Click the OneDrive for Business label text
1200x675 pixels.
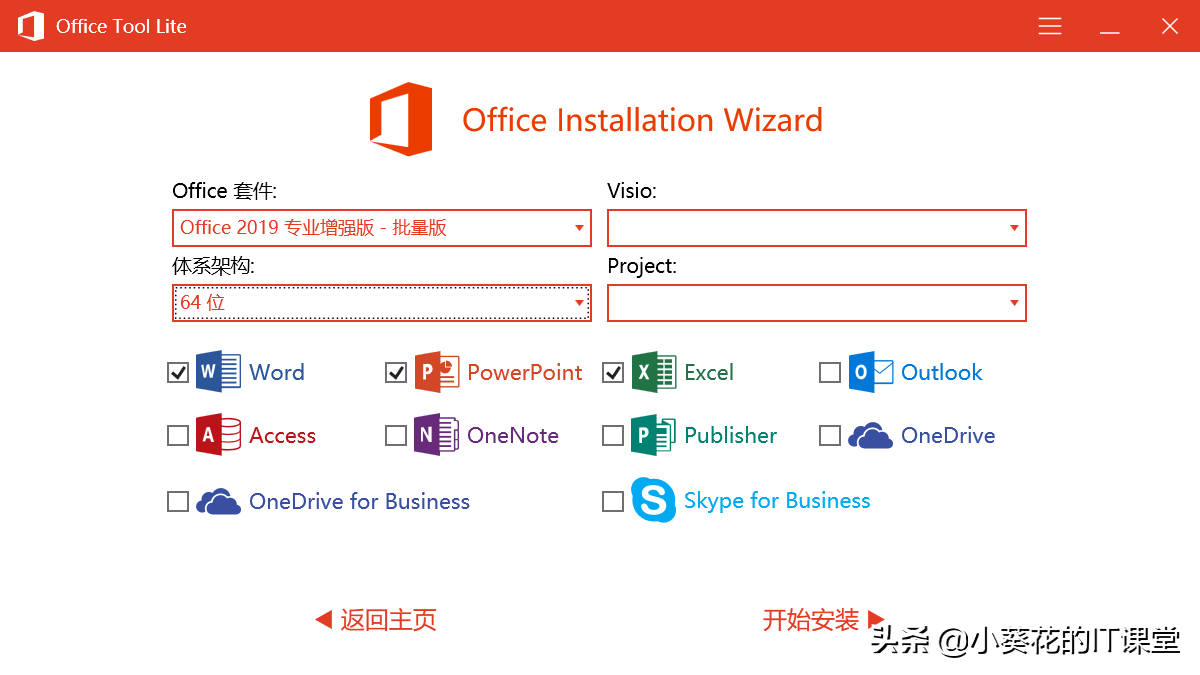pos(359,502)
